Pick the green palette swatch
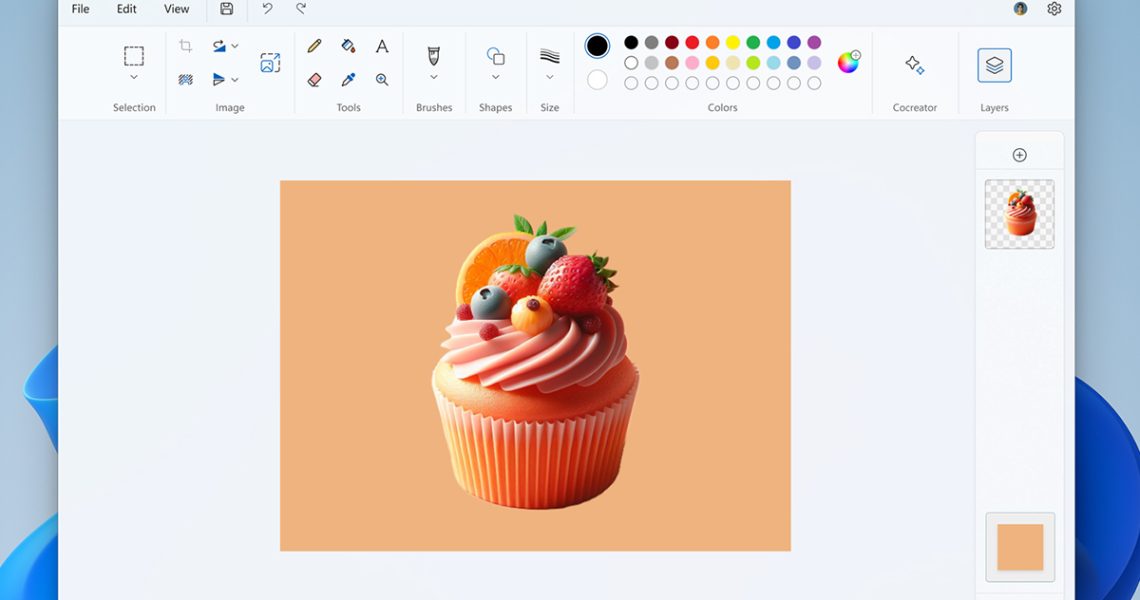The image size is (1140, 600). click(753, 42)
